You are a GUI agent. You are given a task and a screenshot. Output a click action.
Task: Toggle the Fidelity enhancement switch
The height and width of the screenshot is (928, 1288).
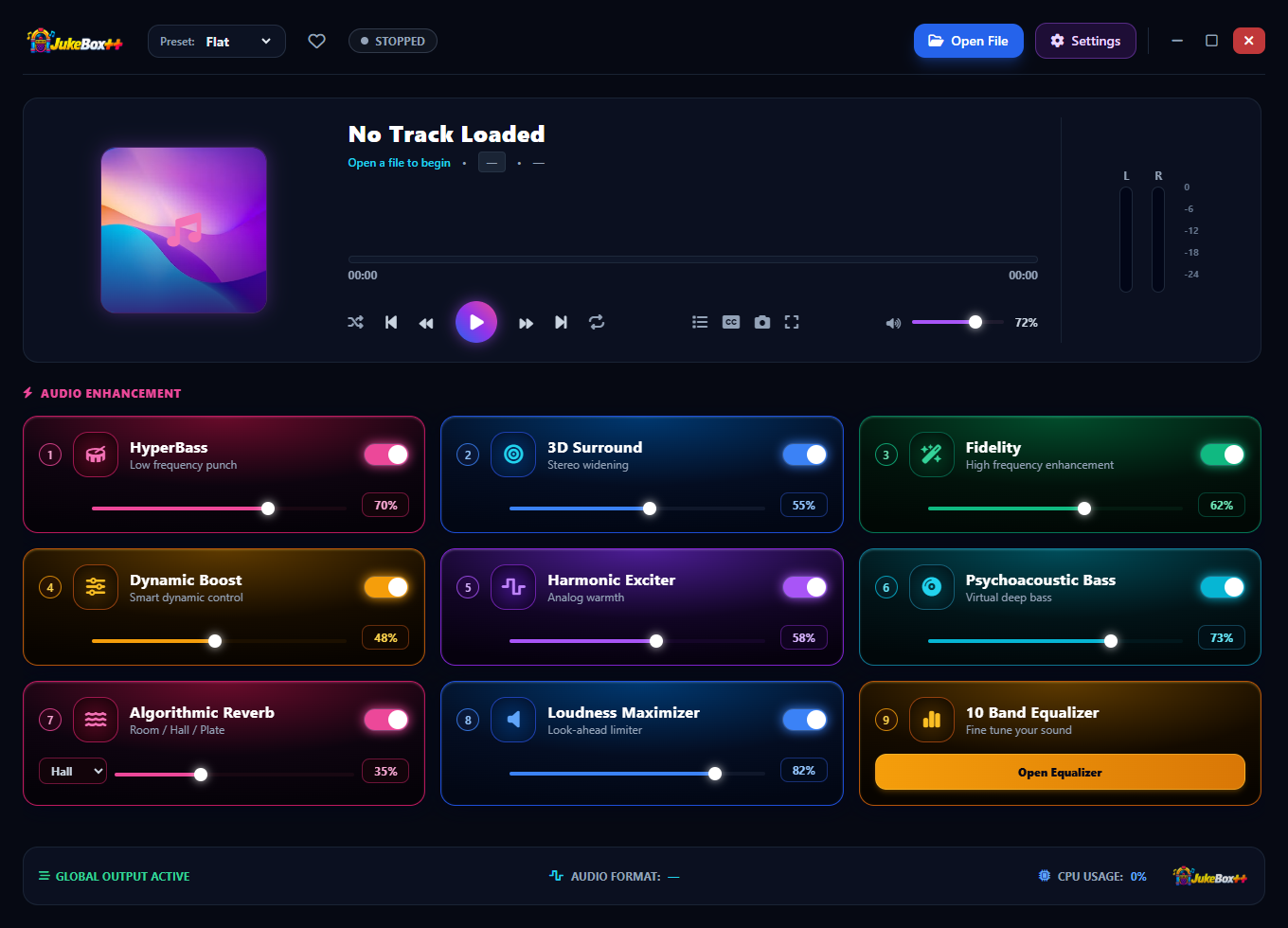(x=1223, y=455)
